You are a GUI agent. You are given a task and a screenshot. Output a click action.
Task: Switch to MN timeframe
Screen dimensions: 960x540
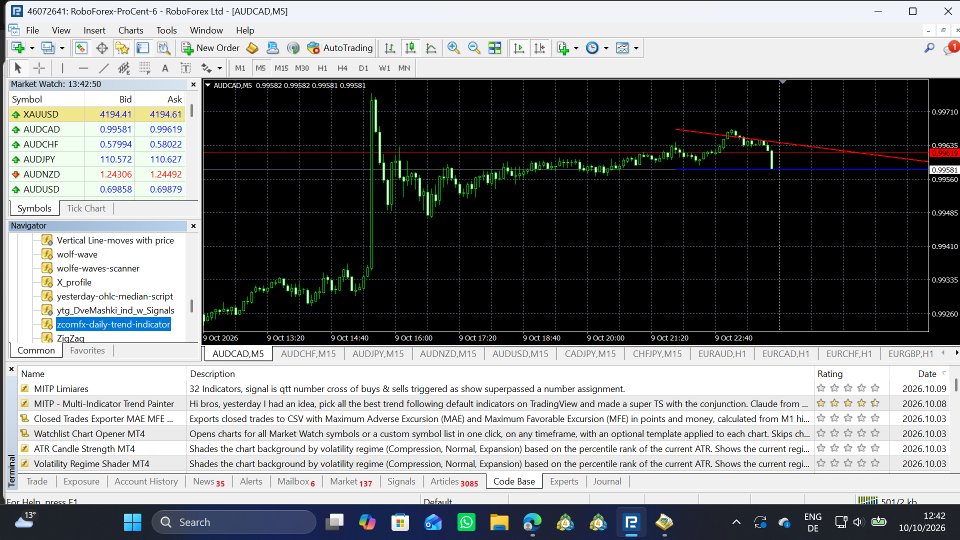point(404,68)
